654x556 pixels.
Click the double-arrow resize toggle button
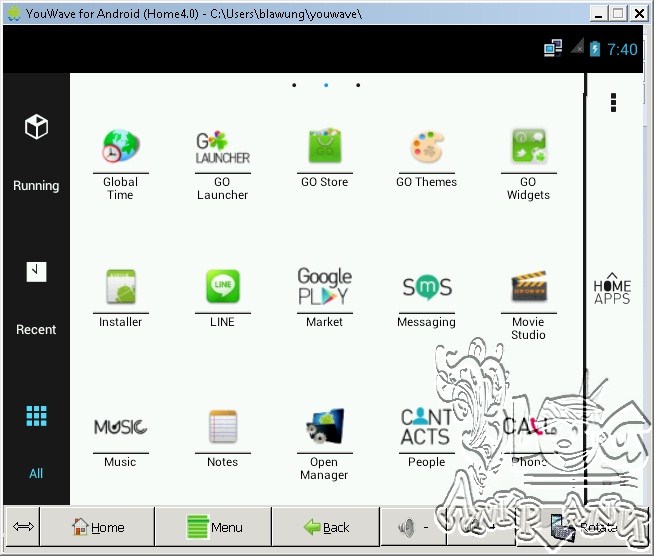tap(23, 527)
